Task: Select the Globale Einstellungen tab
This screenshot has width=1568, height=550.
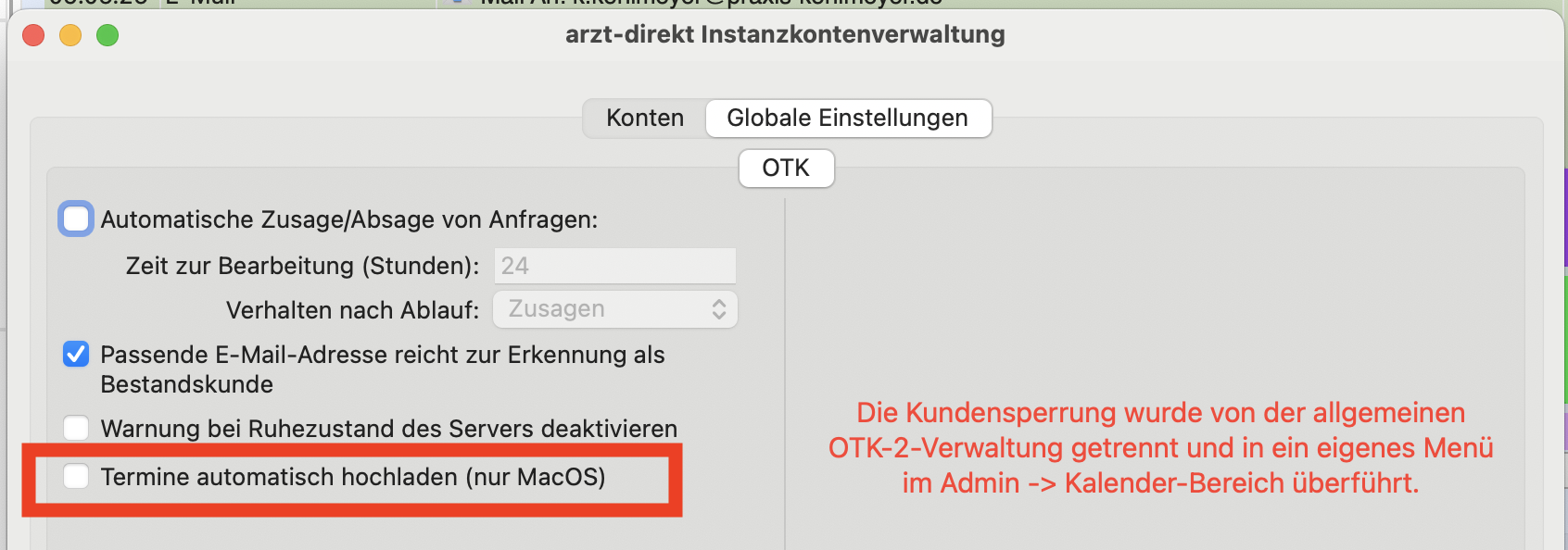Action: [x=848, y=119]
